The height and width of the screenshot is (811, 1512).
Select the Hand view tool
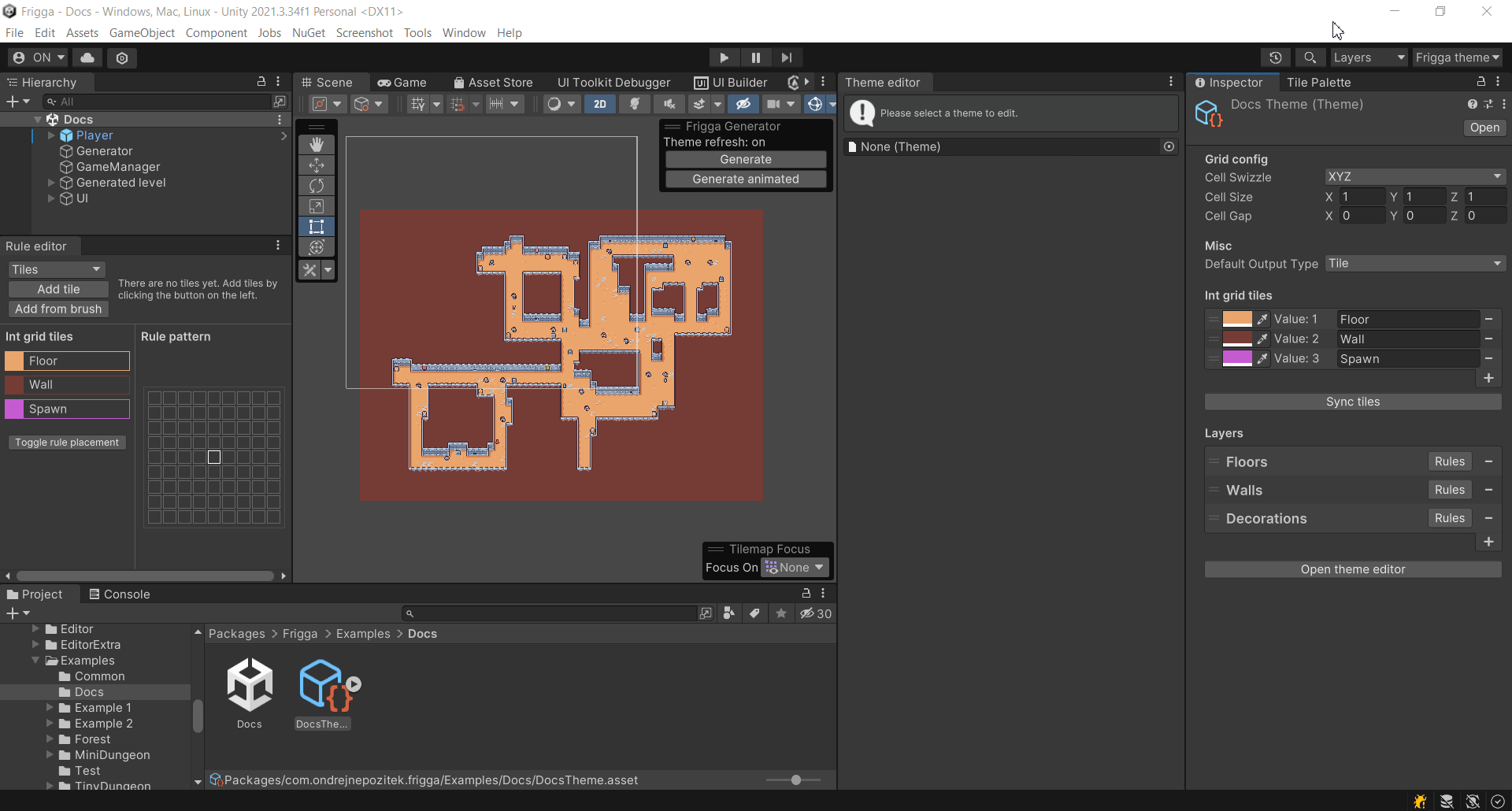coord(317,145)
